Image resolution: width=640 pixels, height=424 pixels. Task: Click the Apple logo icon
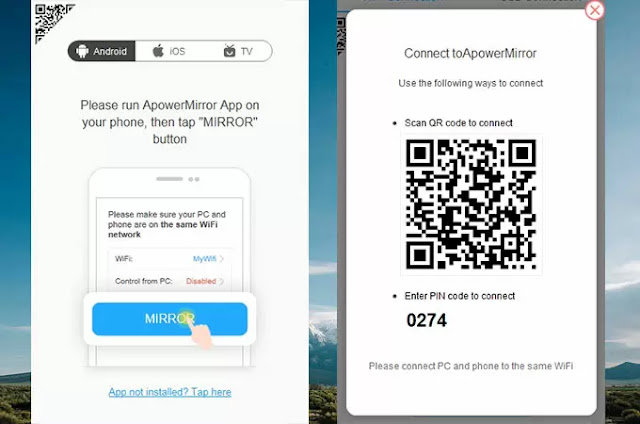(x=158, y=51)
